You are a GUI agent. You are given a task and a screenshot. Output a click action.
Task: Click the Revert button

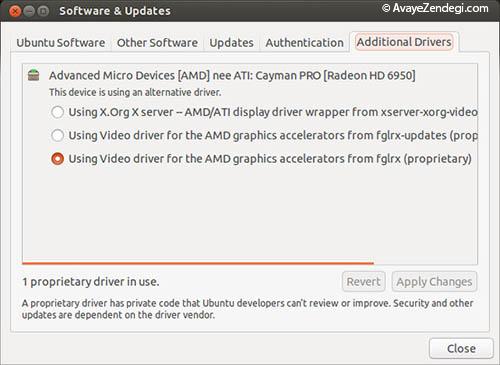point(363,282)
